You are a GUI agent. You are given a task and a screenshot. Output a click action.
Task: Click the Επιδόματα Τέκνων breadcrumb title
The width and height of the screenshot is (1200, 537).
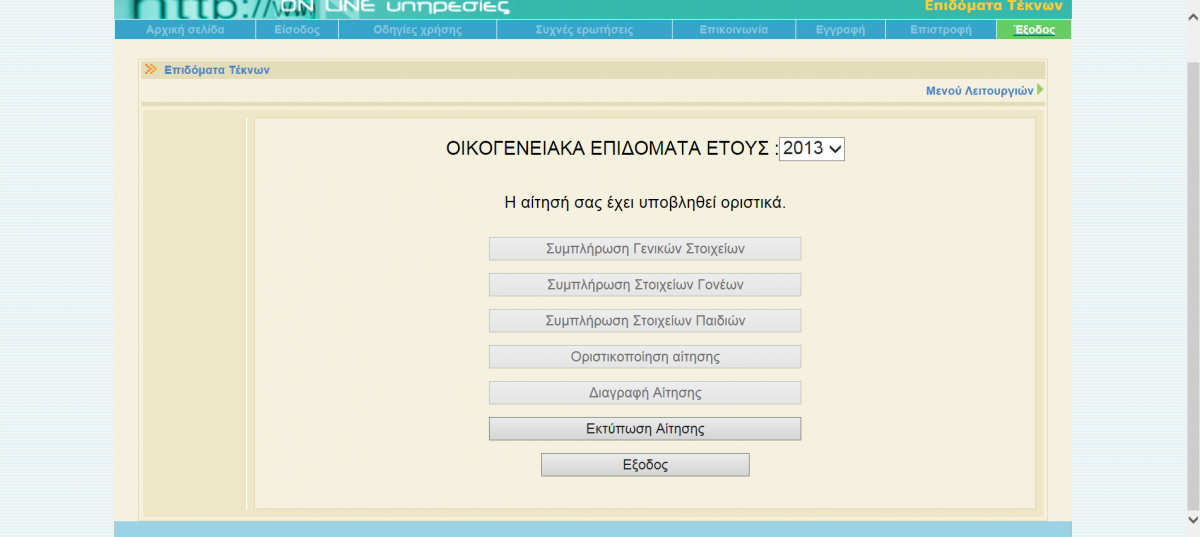[217, 70]
